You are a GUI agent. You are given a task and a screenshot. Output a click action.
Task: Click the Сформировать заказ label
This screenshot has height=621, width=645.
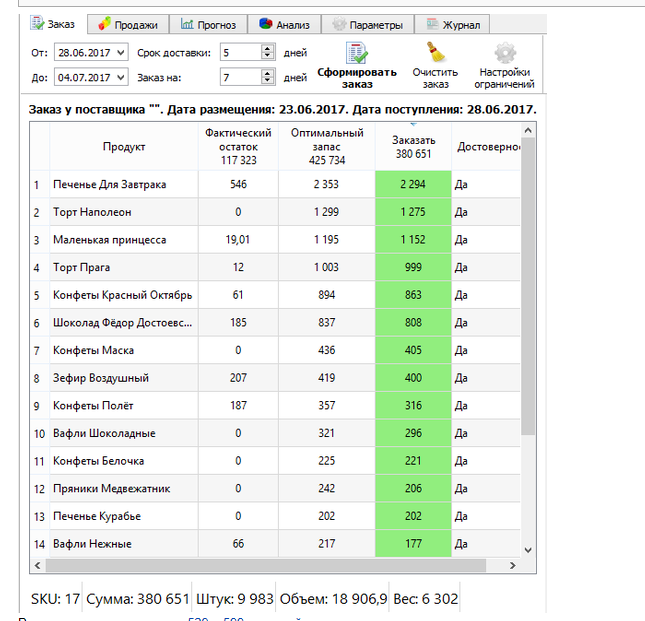click(357, 78)
